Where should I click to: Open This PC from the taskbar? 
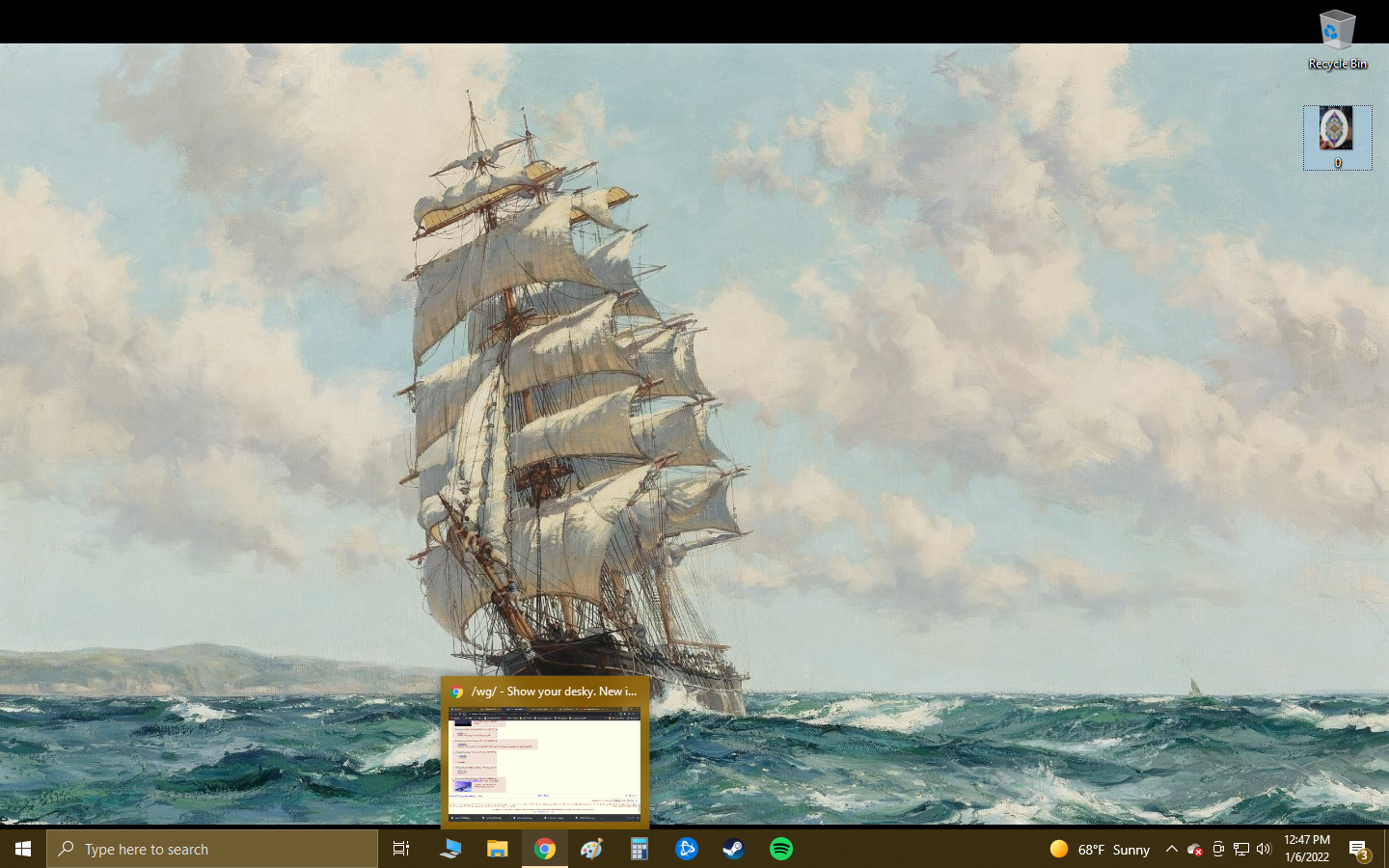tap(449, 849)
